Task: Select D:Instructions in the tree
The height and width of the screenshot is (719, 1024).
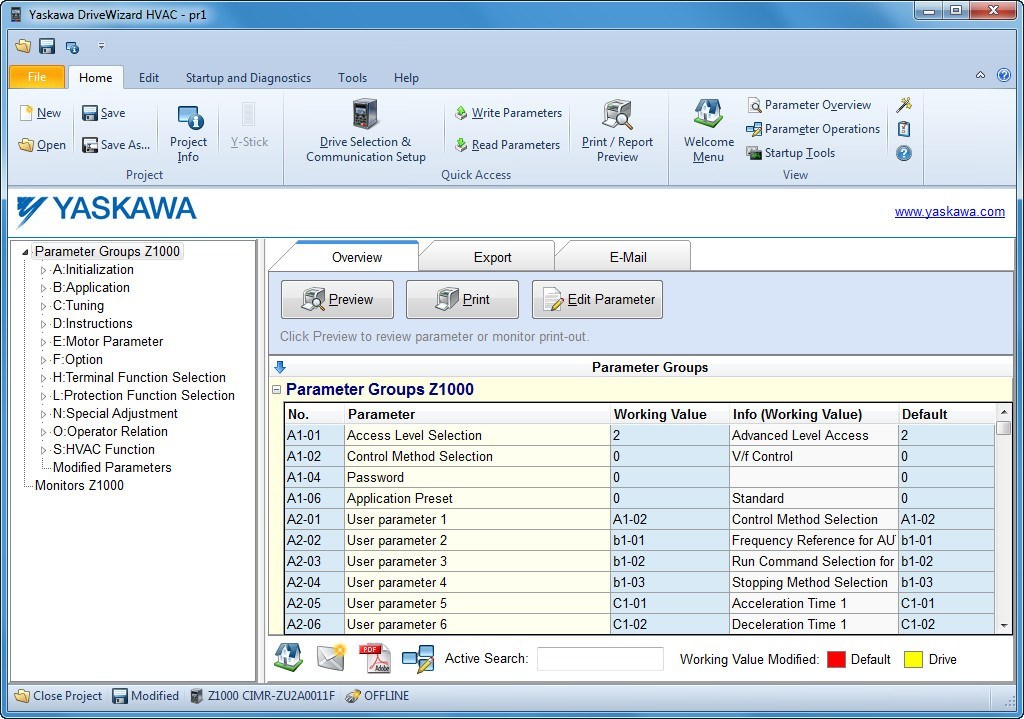Action: click(x=92, y=323)
